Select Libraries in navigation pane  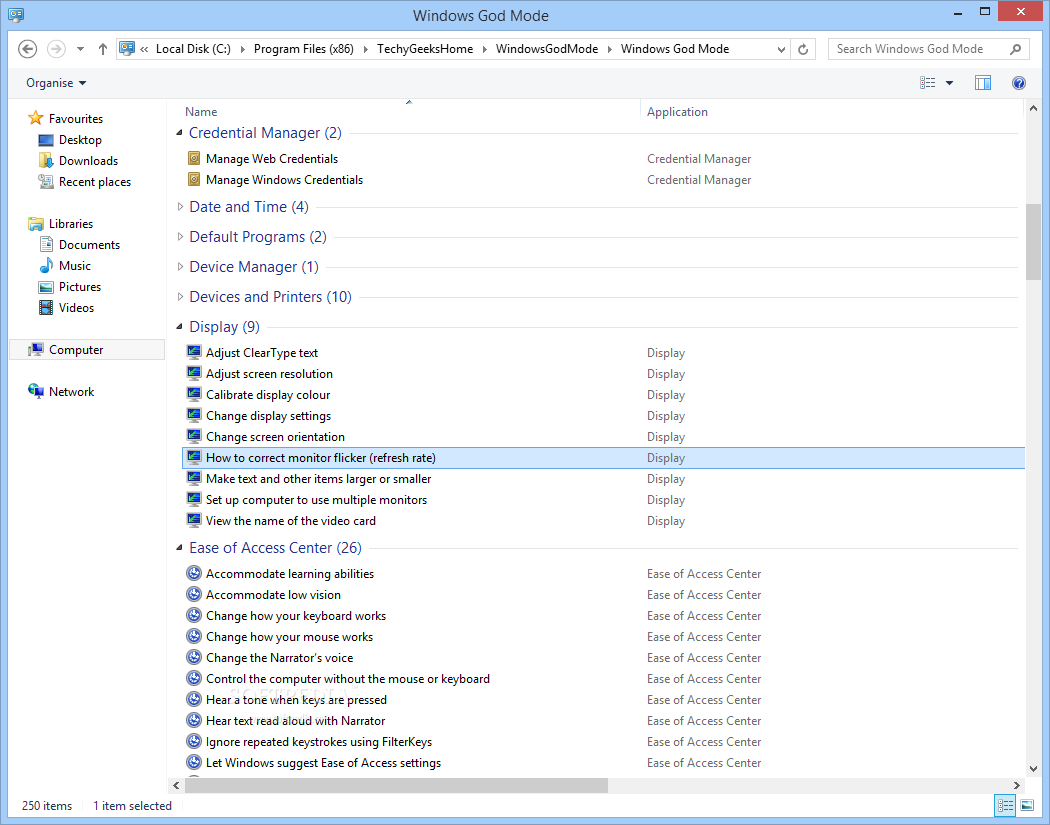pos(70,224)
